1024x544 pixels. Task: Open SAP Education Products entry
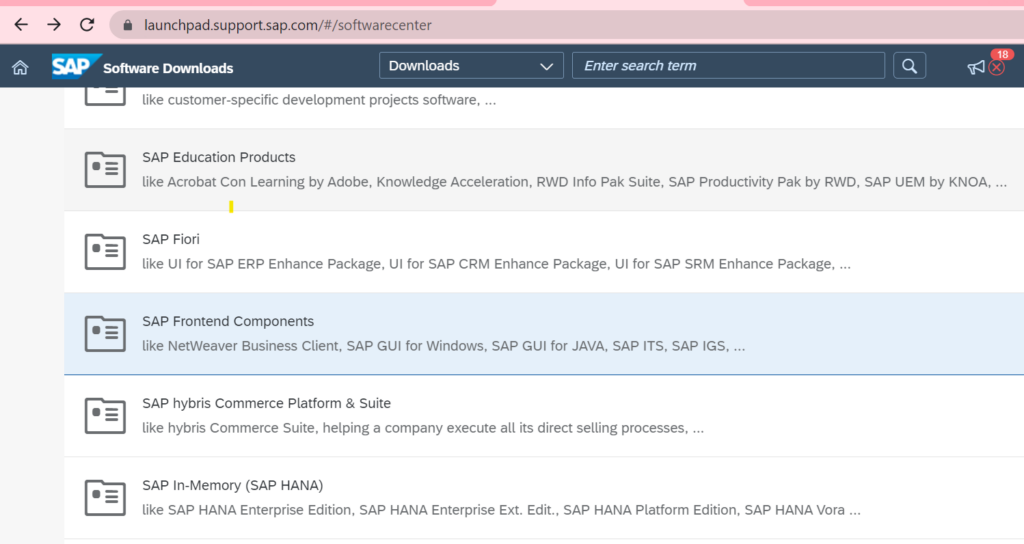click(219, 157)
